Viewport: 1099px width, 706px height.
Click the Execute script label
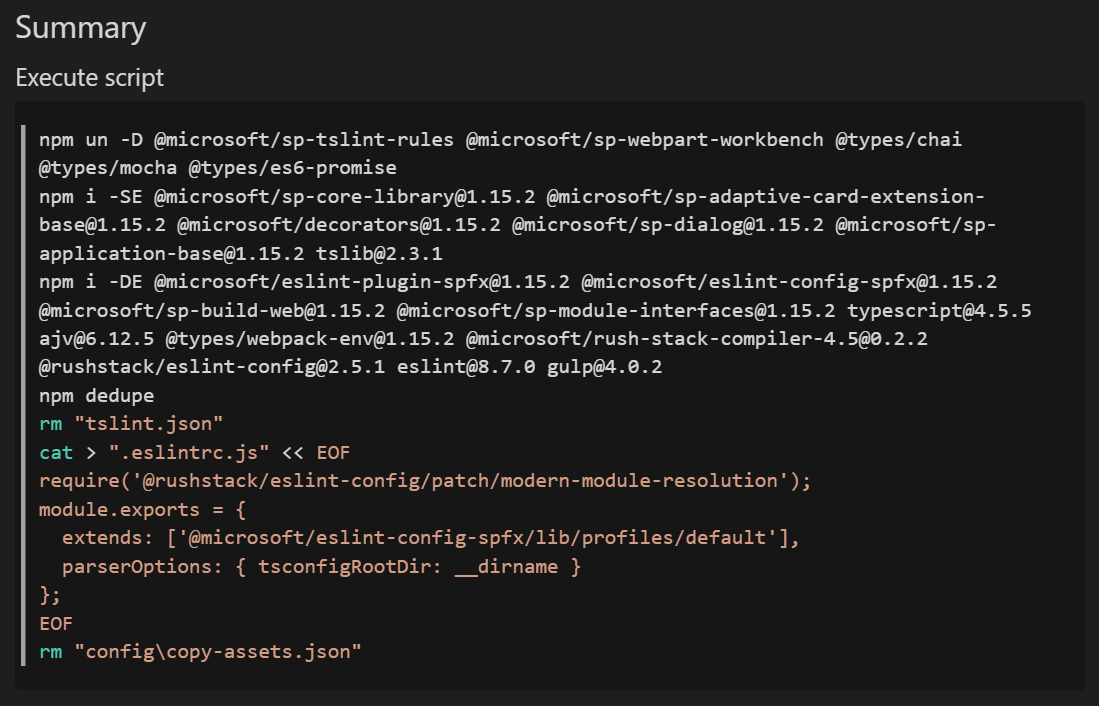pyautogui.click(x=89, y=77)
